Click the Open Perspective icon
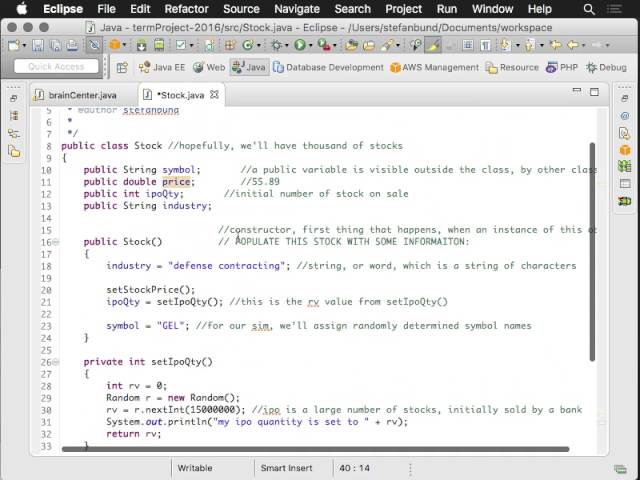 [x=122, y=67]
